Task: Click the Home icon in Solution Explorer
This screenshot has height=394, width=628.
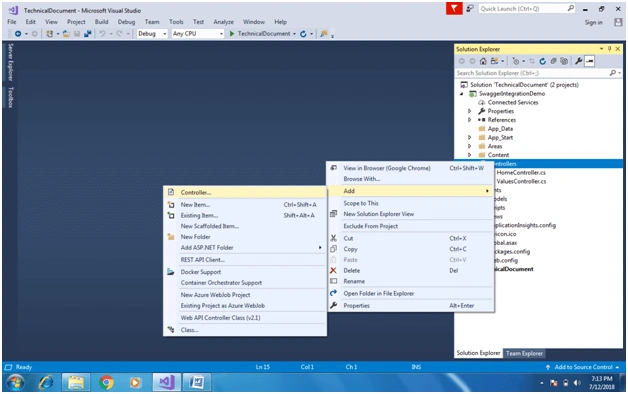Action: [483, 61]
